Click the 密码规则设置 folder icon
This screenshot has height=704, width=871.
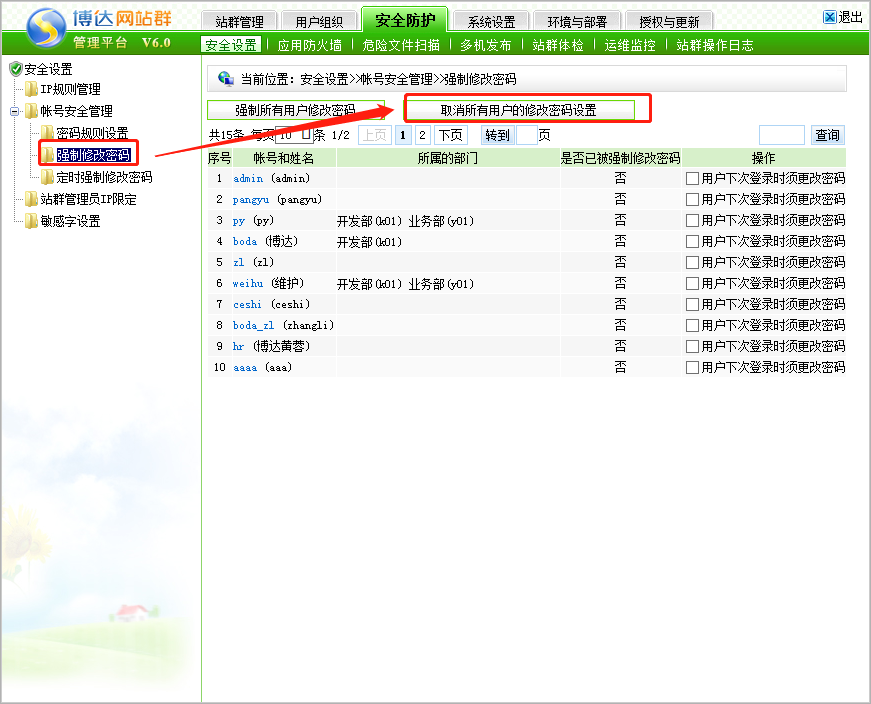tap(47, 133)
